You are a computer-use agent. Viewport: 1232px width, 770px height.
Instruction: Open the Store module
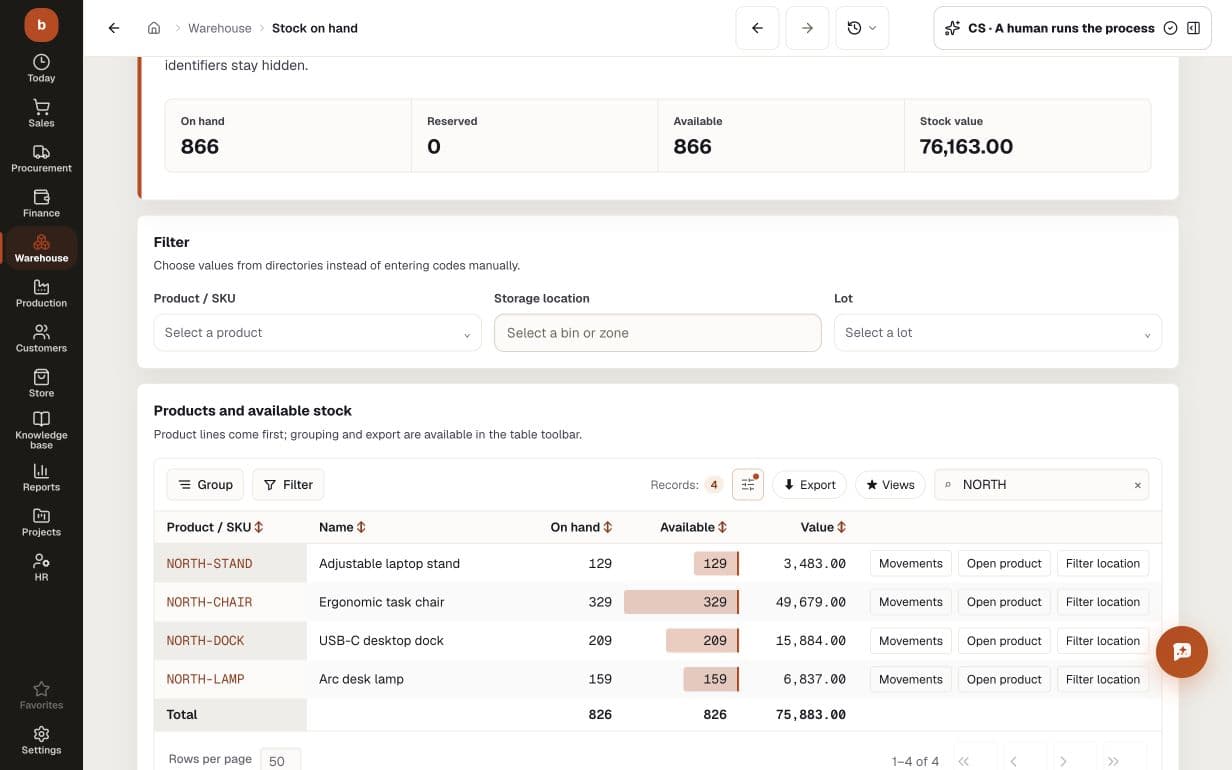click(x=41, y=383)
